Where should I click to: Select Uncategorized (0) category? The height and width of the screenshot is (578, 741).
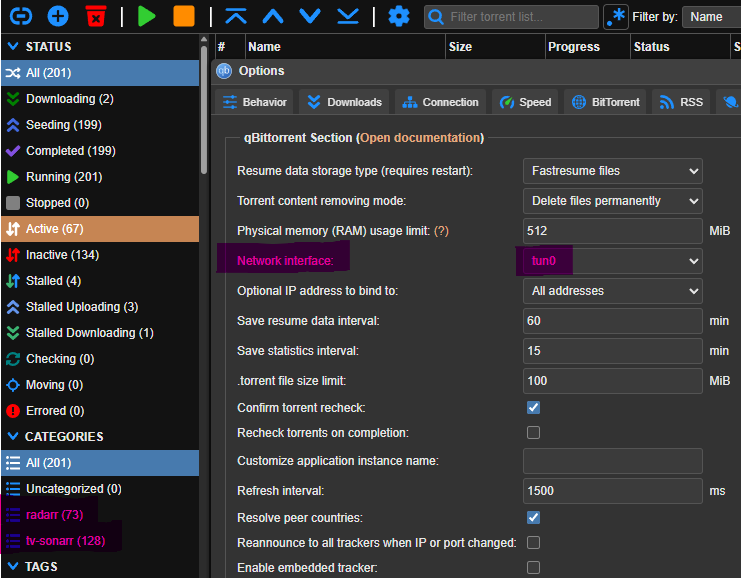(100, 489)
